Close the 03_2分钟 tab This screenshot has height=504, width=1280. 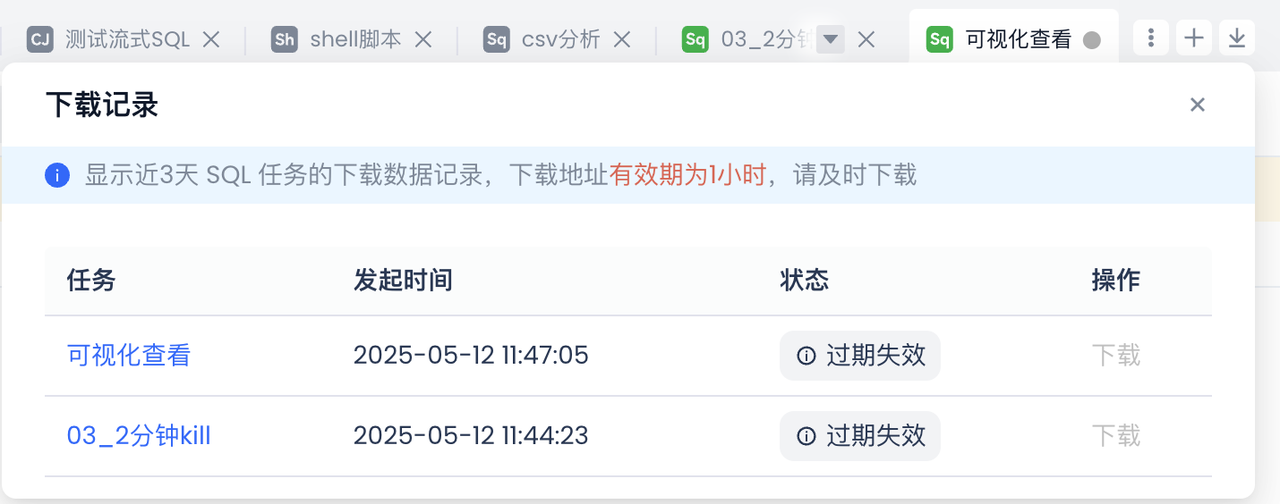tap(867, 39)
